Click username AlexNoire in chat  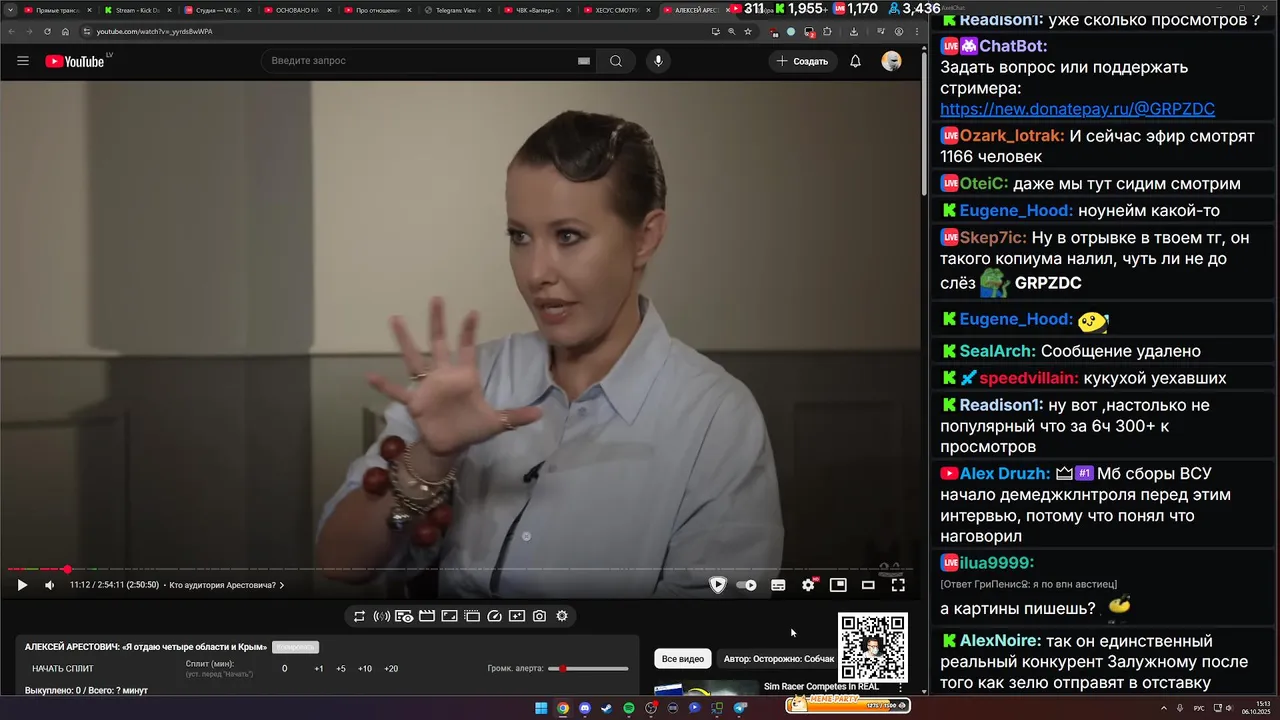point(999,641)
